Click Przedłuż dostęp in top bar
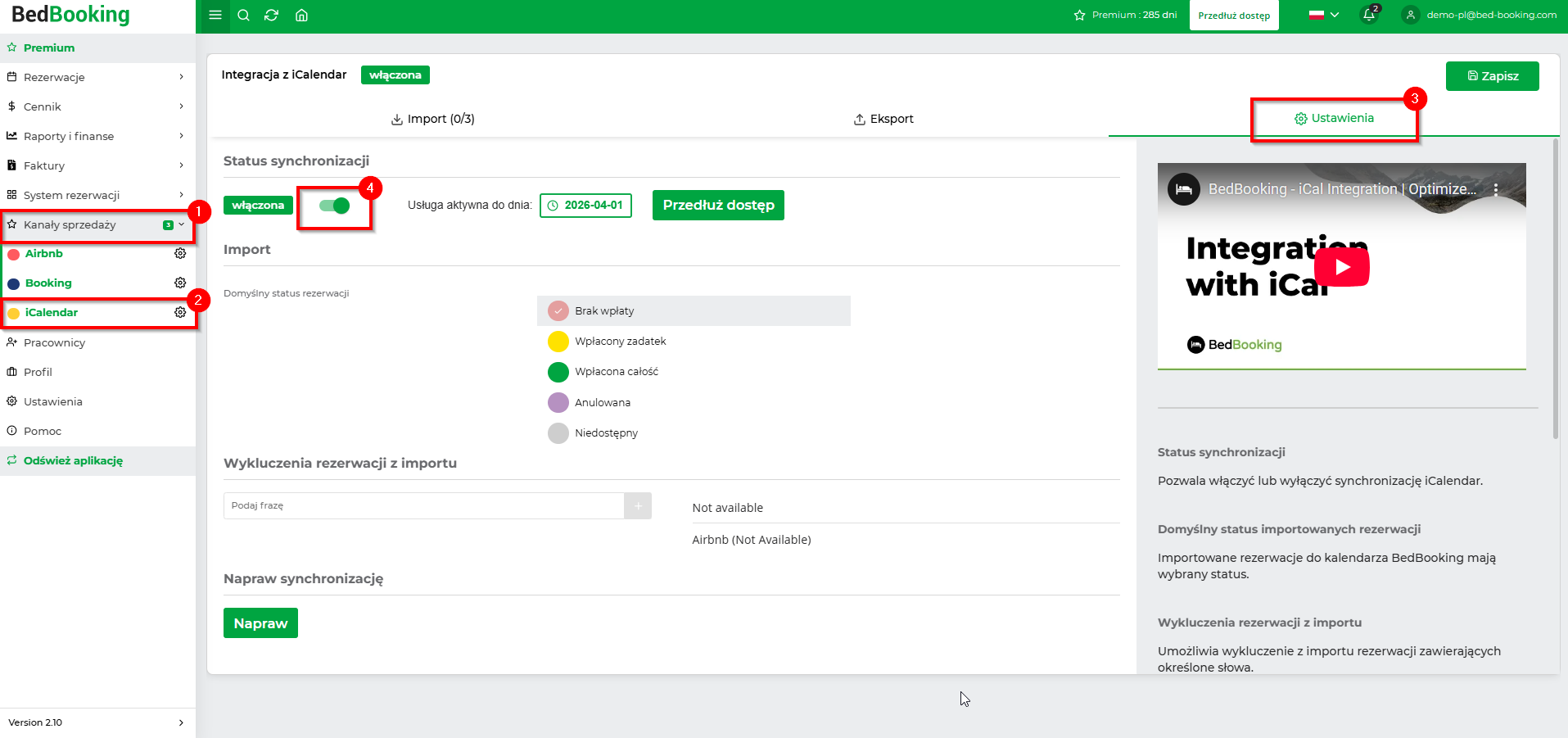 [1234, 15]
